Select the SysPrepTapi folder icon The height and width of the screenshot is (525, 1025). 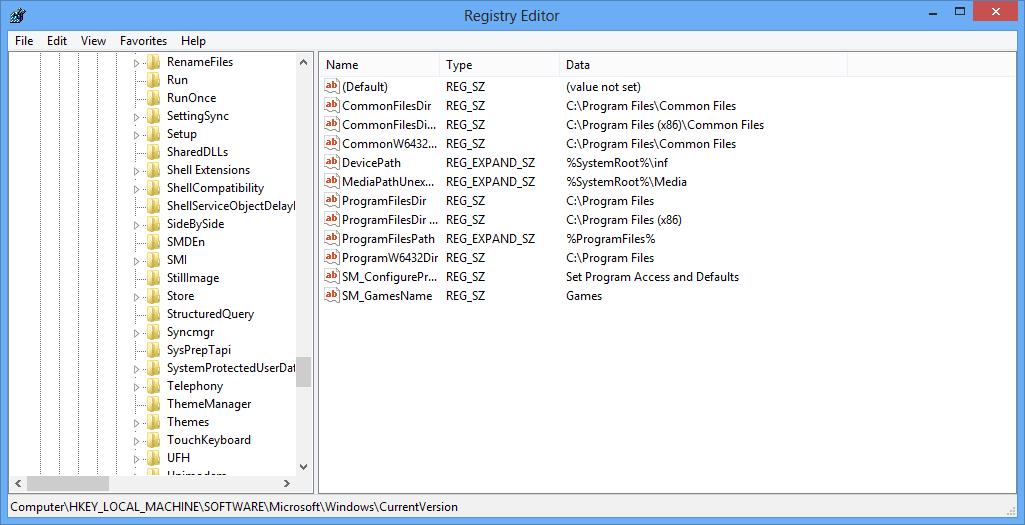coord(154,349)
